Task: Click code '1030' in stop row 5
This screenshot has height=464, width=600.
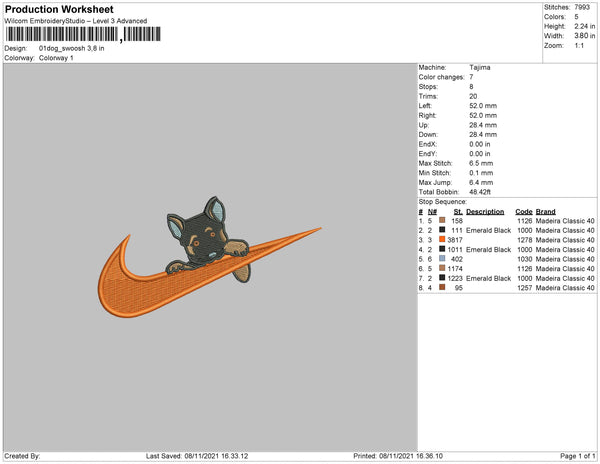Action: [525, 259]
